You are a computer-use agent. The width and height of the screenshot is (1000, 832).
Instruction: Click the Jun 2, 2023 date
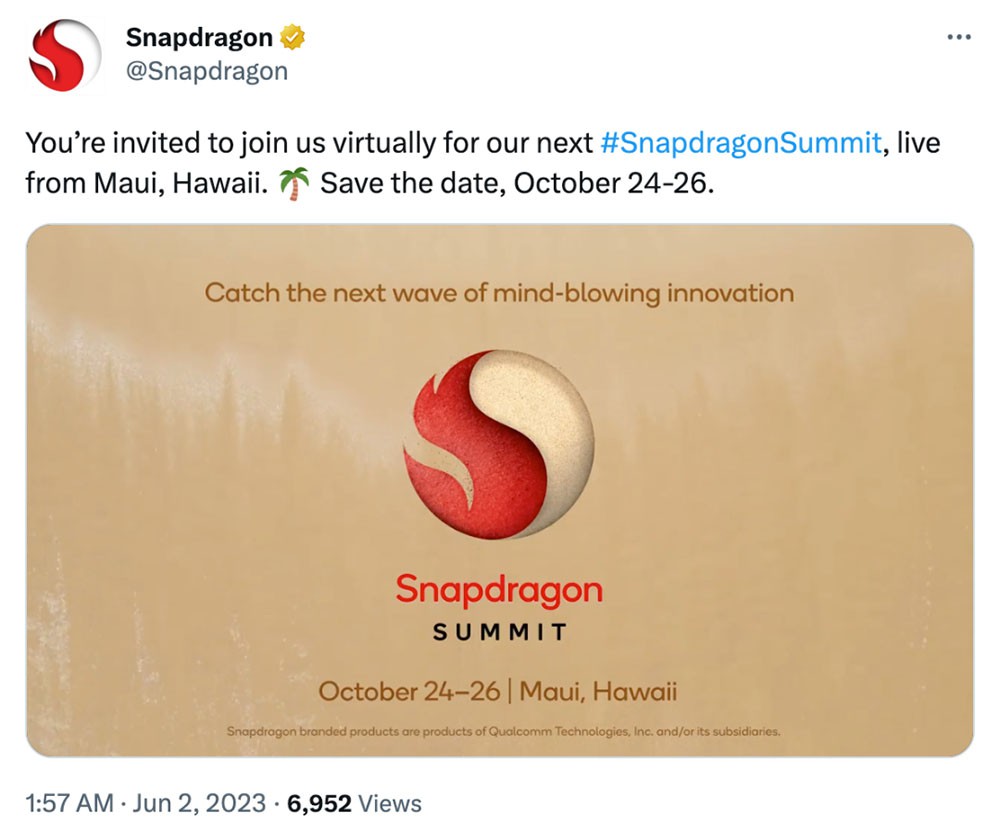(x=199, y=803)
